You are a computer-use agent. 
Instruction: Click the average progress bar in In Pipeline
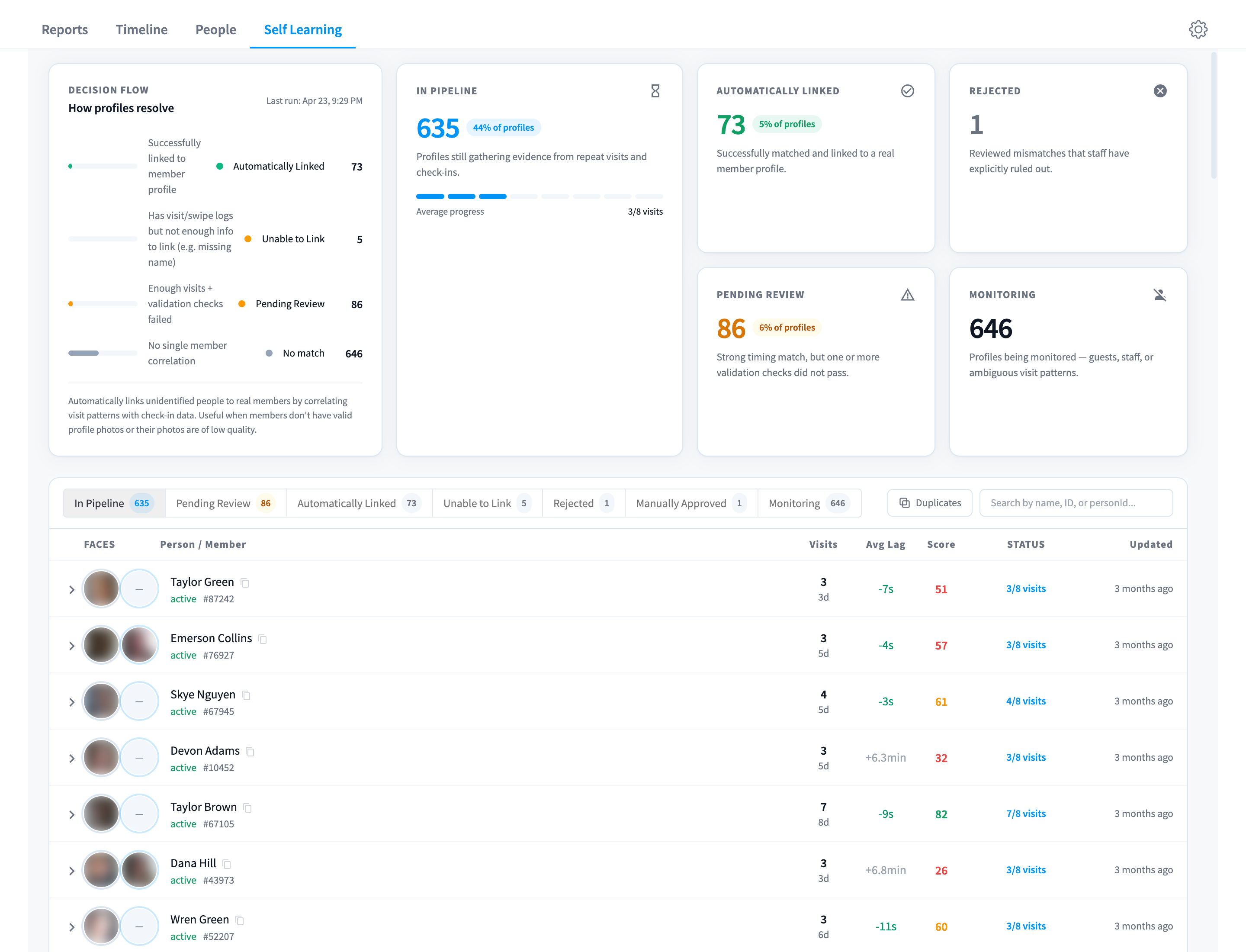(539, 196)
